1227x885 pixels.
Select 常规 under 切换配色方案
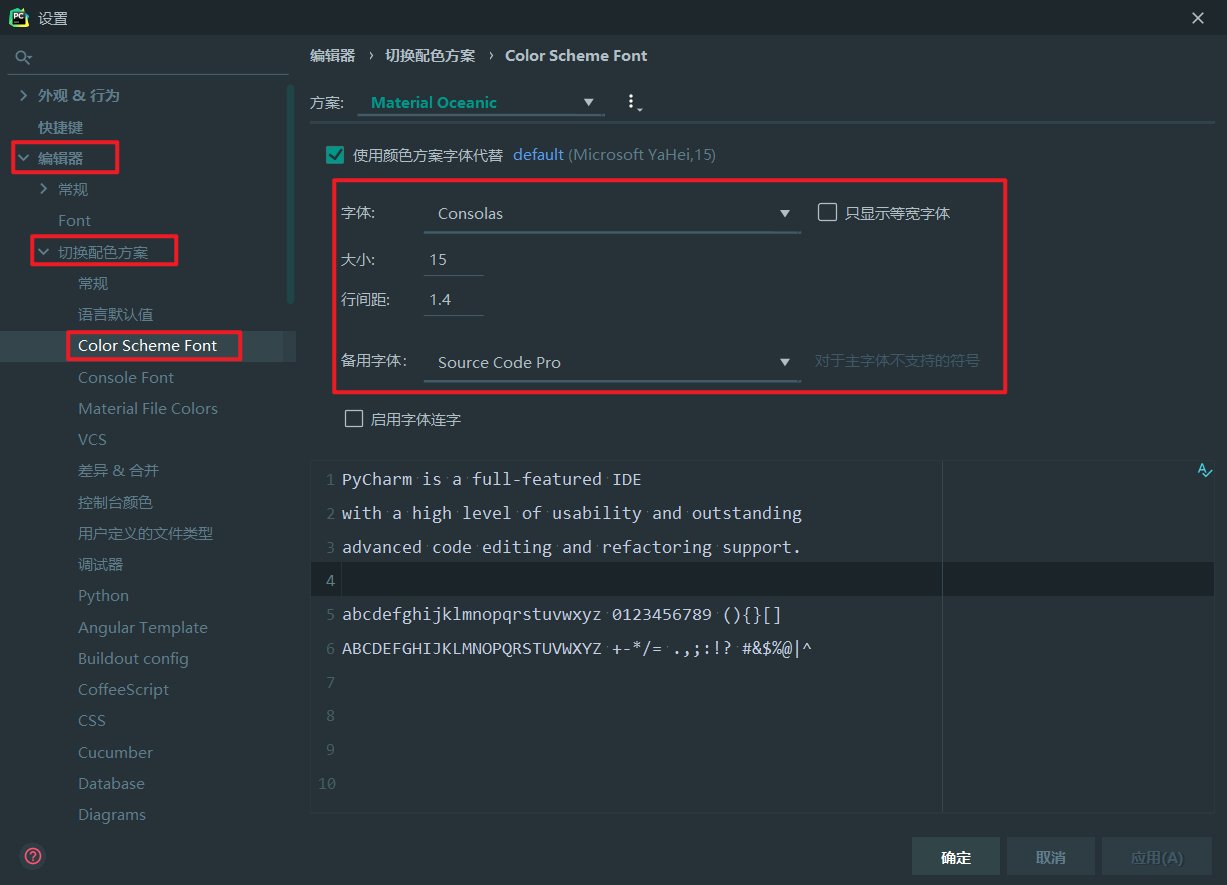(x=93, y=283)
